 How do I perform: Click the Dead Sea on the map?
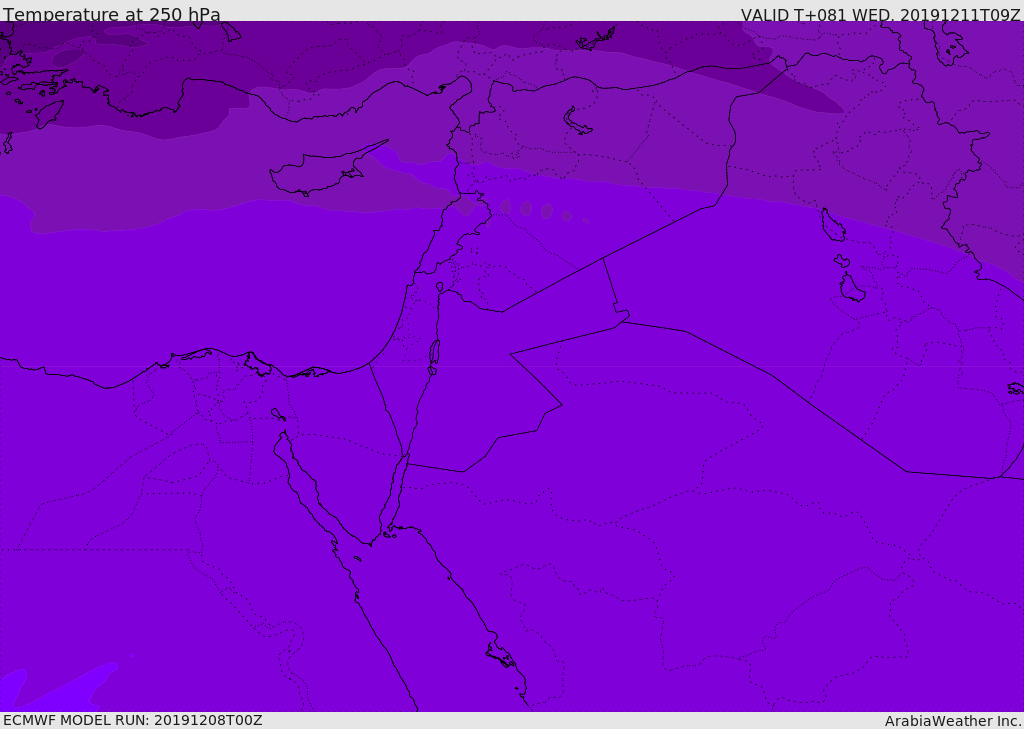[434, 353]
